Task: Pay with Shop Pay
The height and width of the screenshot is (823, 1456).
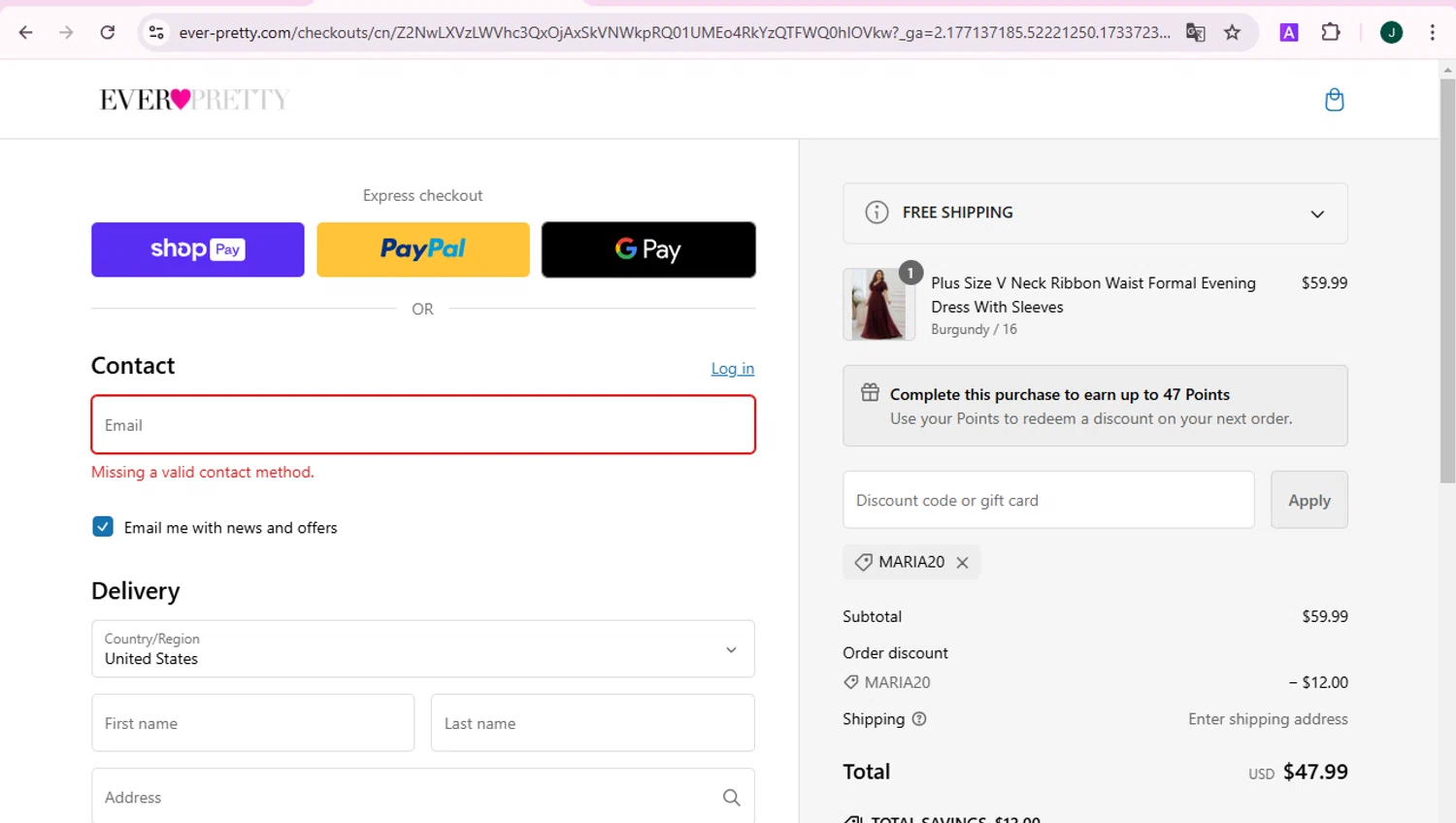Action: tap(198, 249)
